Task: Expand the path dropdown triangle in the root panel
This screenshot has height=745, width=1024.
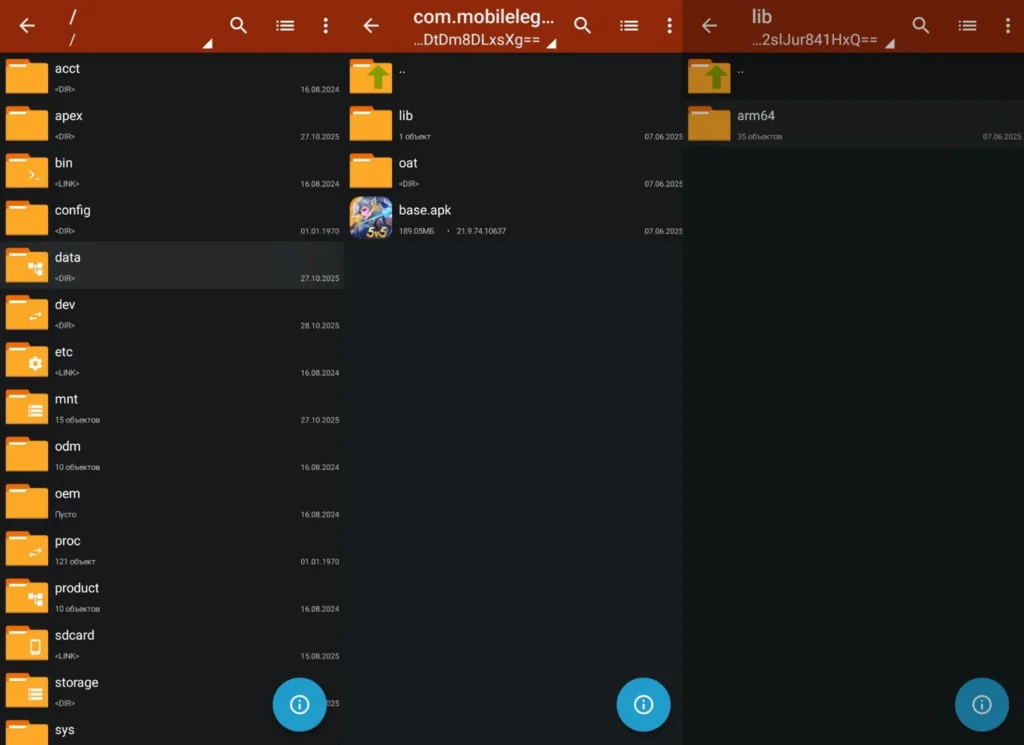Action: 207,44
